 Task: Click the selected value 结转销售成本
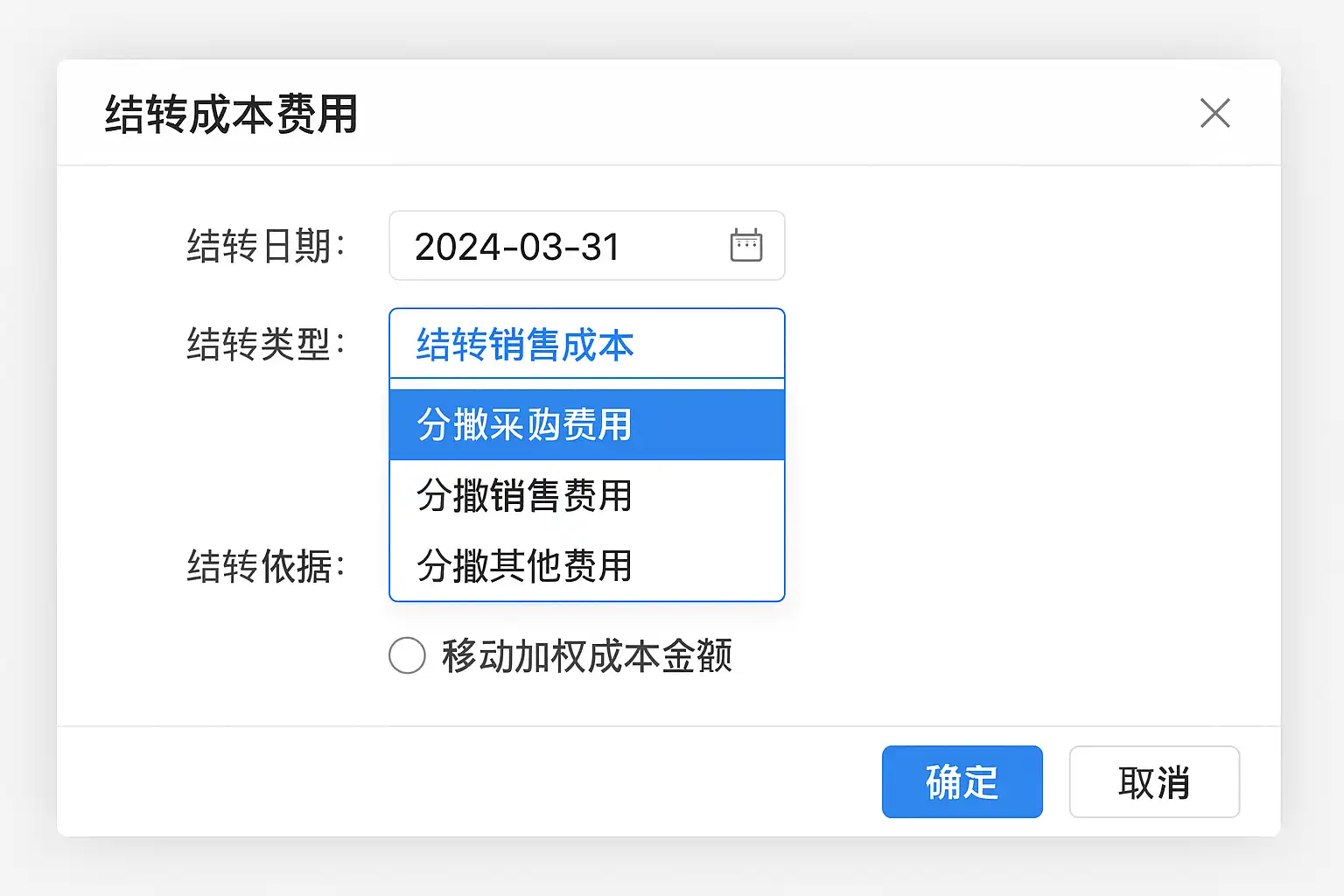tap(525, 345)
